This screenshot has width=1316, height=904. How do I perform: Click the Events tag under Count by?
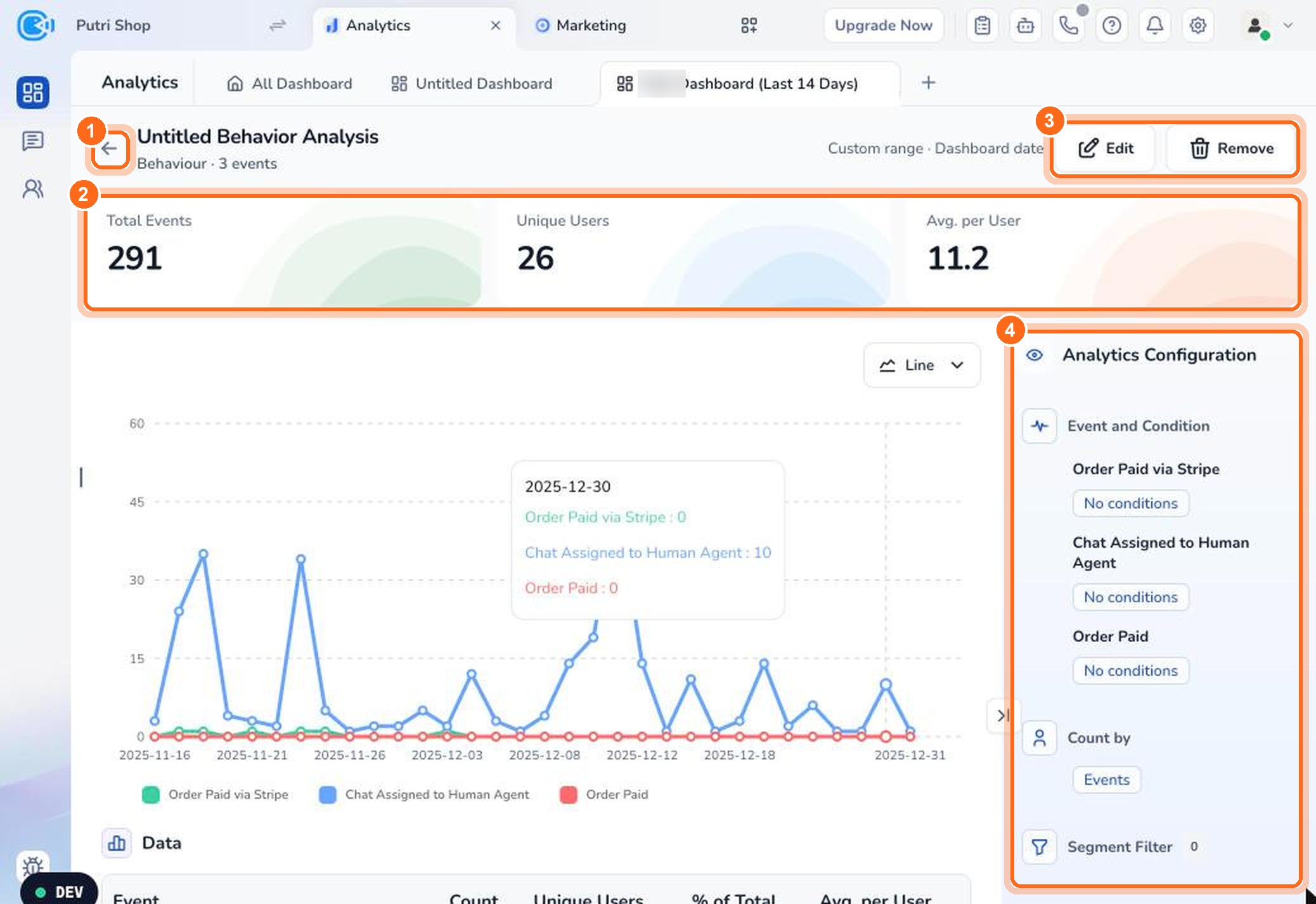click(x=1106, y=780)
